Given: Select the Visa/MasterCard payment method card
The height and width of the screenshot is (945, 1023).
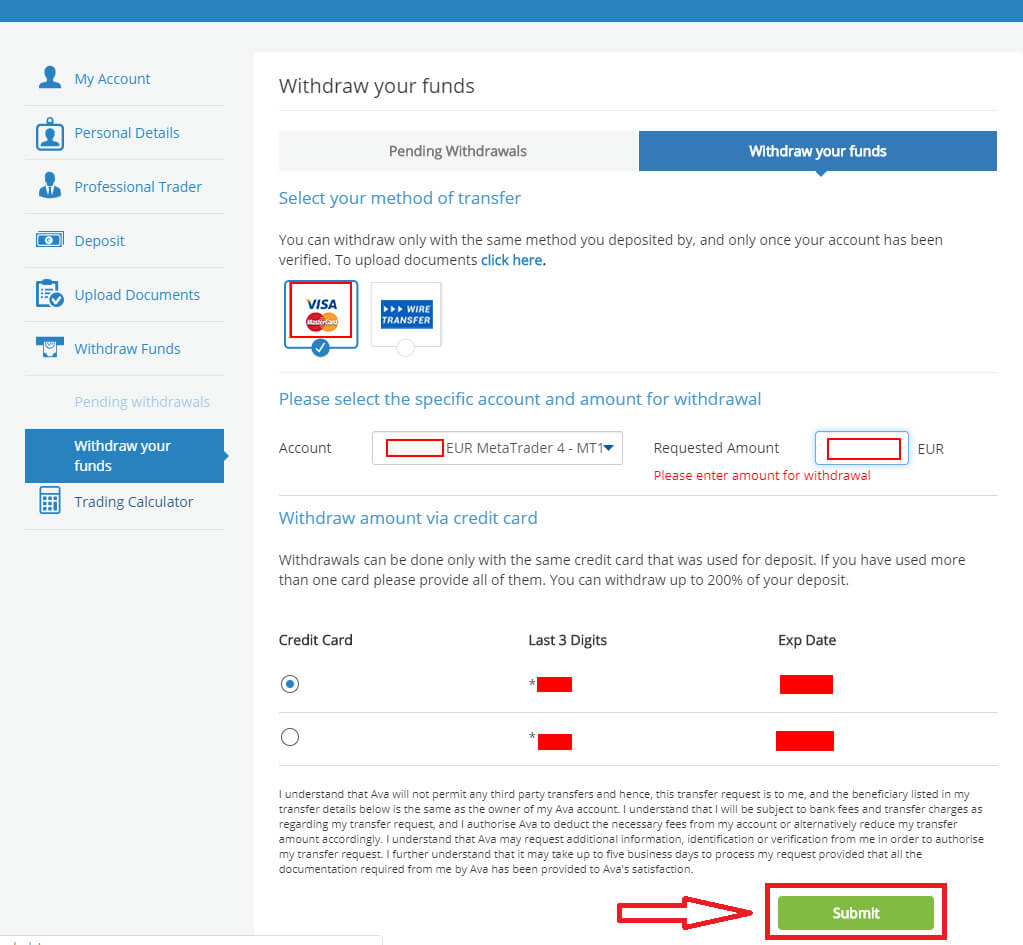Looking at the screenshot, I should 320,313.
